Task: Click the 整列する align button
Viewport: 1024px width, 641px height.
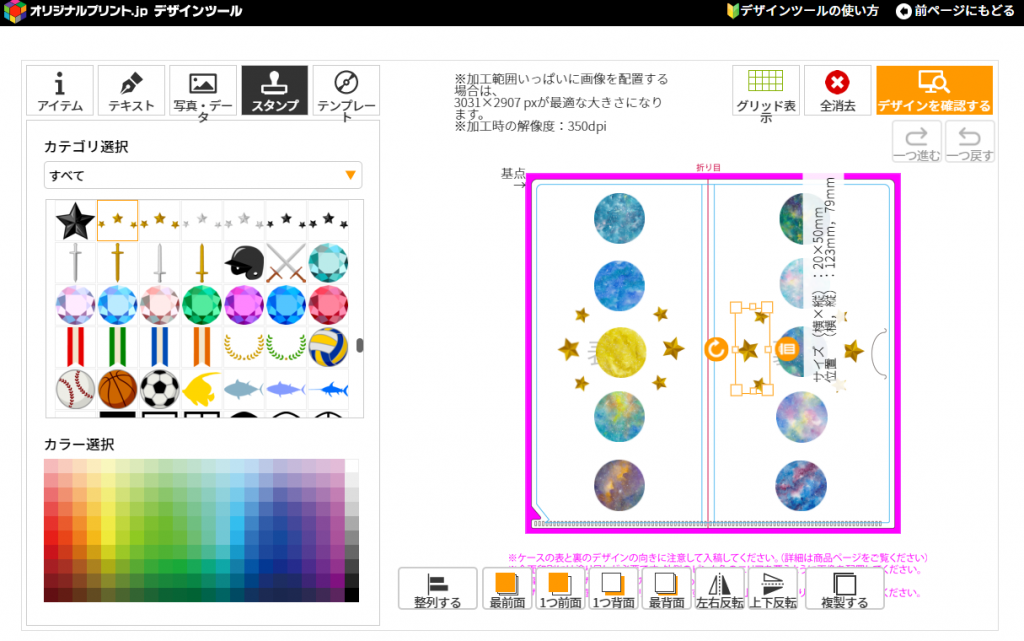Action: tap(438, 589)
